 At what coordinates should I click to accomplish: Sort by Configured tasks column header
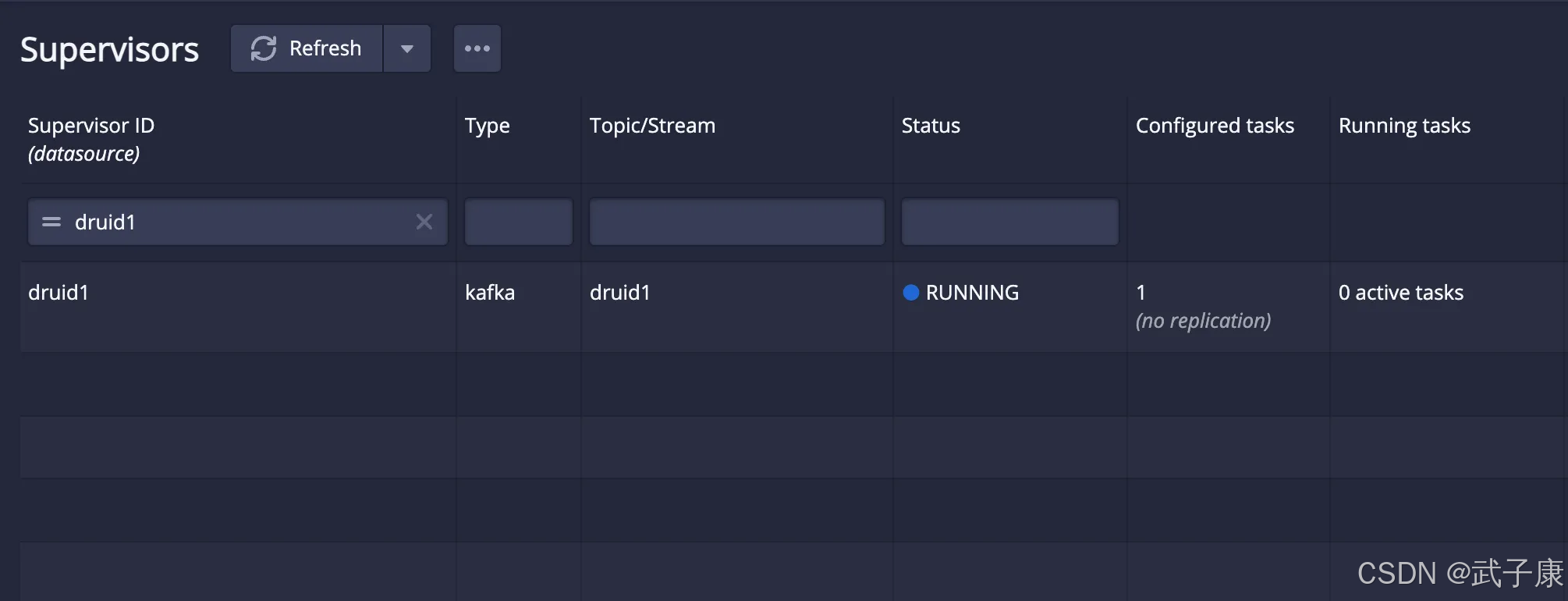coord(1215,126)
